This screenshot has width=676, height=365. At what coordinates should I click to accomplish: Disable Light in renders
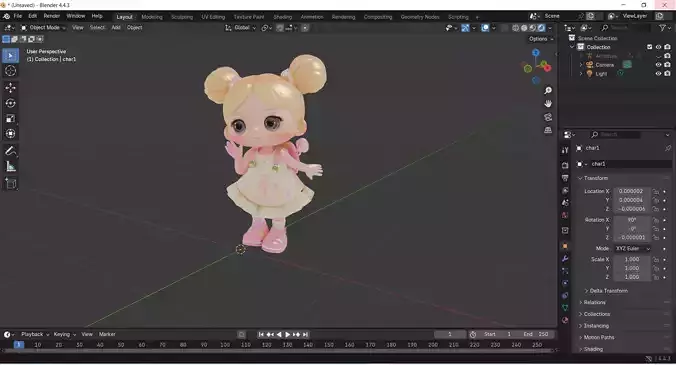click(x=667, y=74)
